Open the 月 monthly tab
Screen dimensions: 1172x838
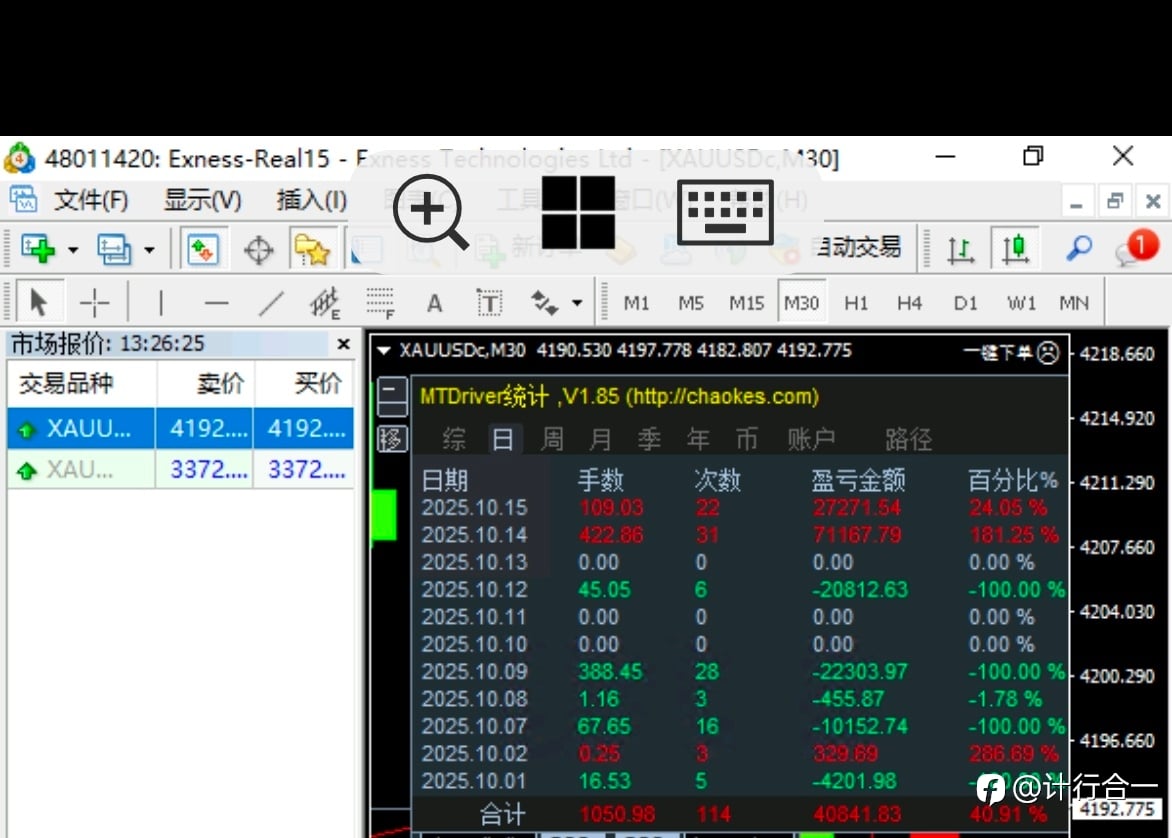pos(600,439)
